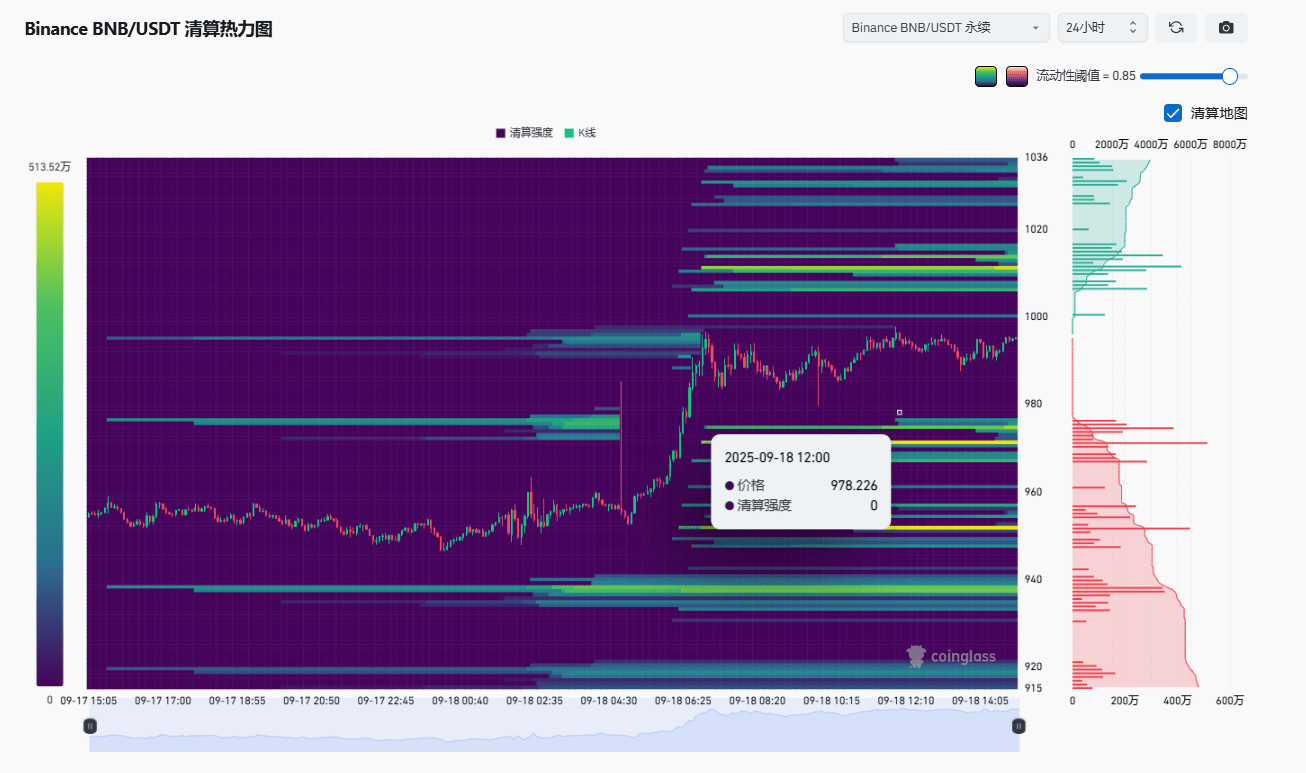Screen dimensions: 1306x773
Task: Click the refresh chart icon
Action: coord(1176,28)
